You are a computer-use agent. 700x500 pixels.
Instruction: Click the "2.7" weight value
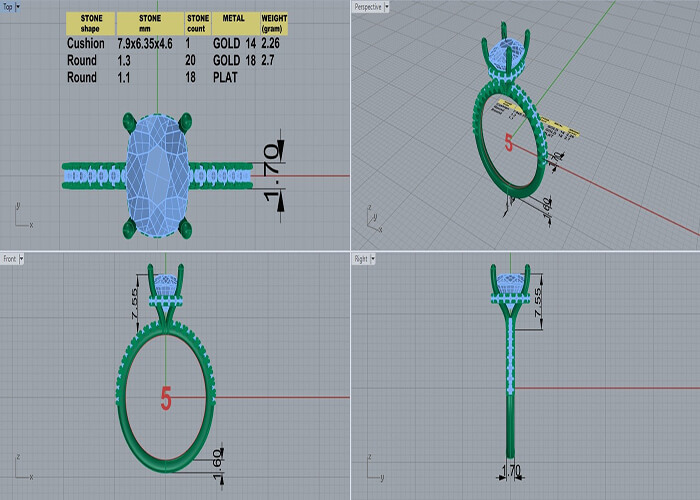[x=268, y=60]
